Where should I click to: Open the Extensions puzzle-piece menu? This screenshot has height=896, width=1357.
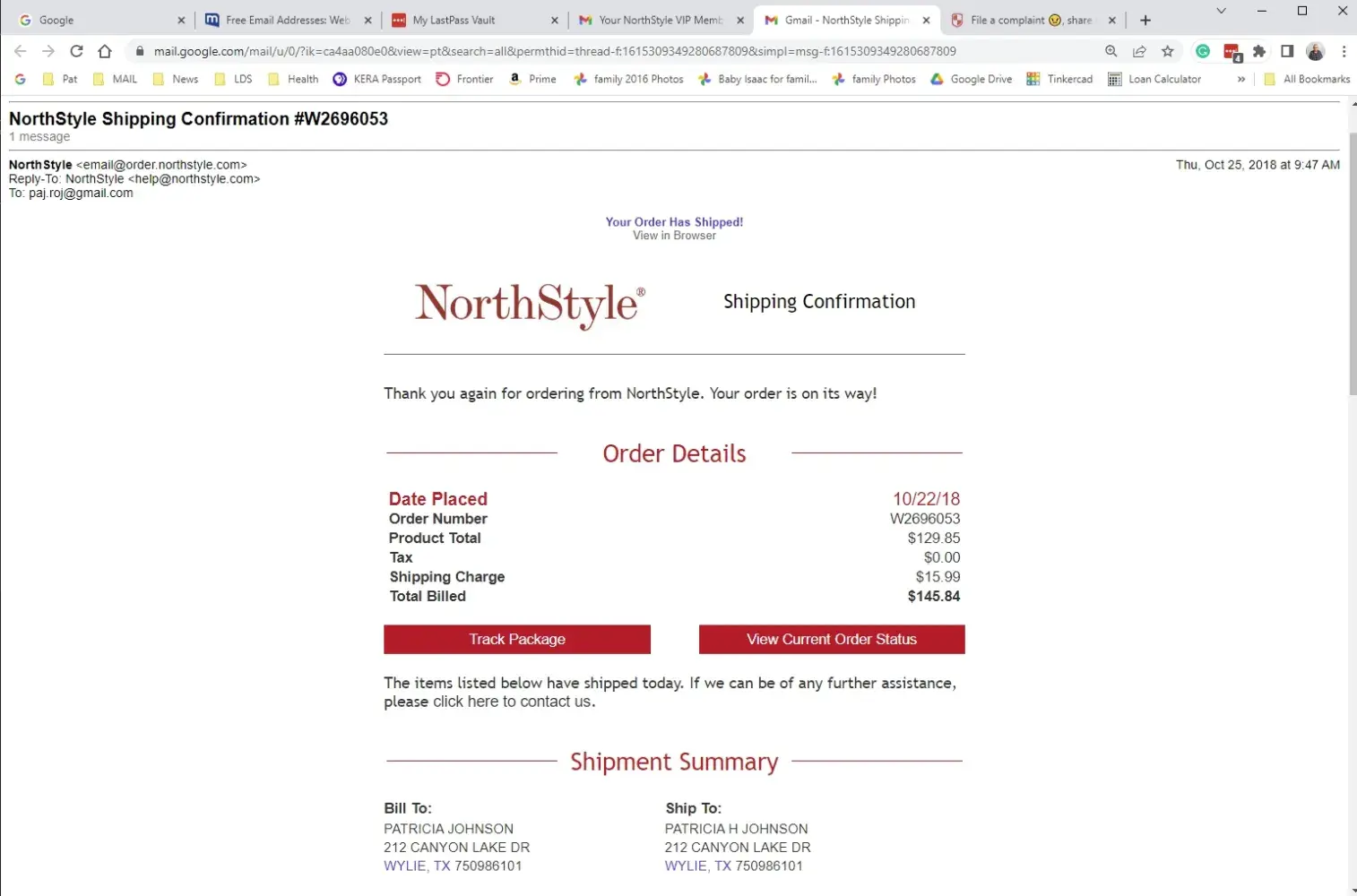[1259, 51]
